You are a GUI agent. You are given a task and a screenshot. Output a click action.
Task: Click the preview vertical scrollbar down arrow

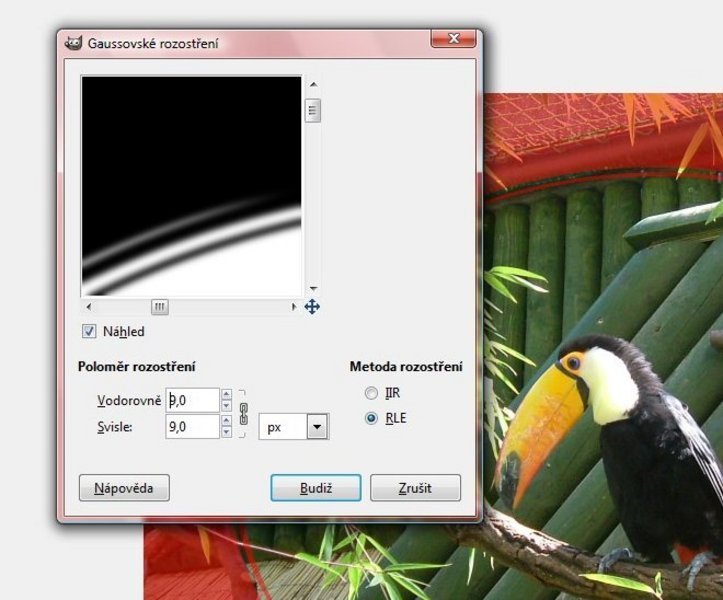click(314, 288)
